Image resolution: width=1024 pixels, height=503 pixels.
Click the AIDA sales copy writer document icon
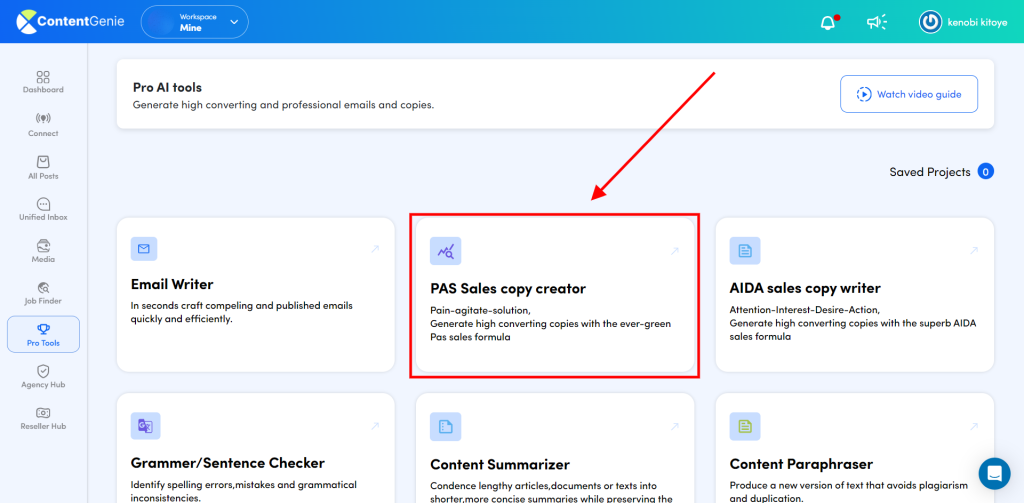pos(744,251)
